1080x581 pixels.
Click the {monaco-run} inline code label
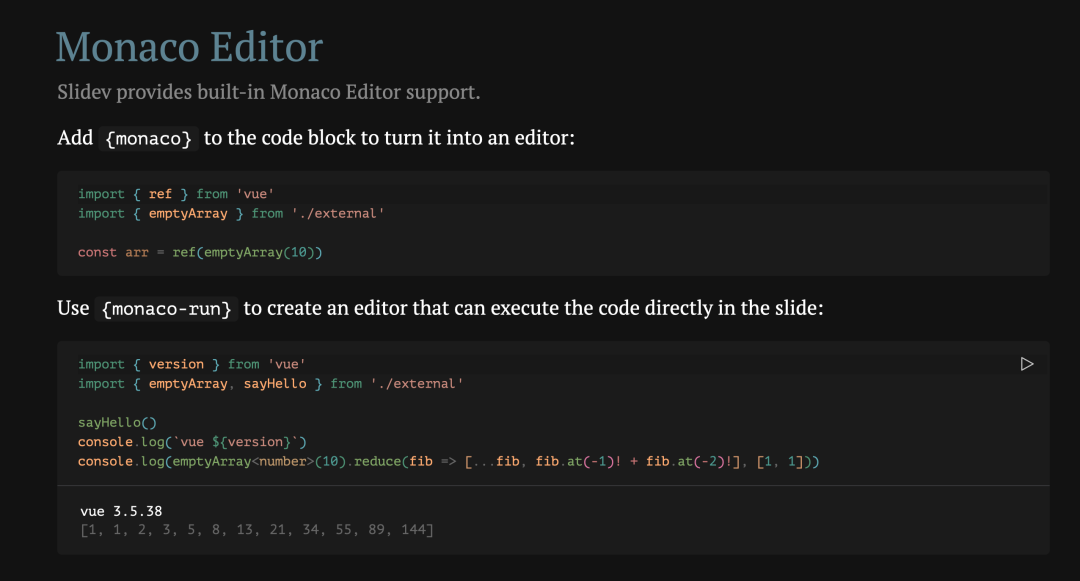tap(167, 308)
